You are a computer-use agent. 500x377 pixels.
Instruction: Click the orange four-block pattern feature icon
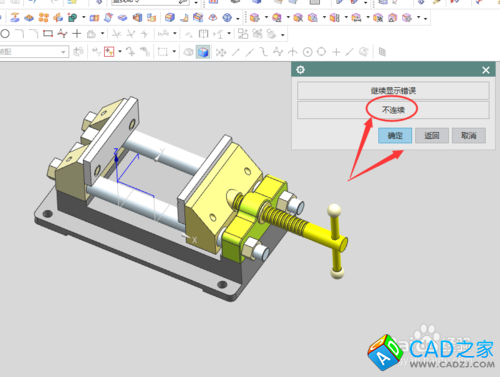point(44,17)
